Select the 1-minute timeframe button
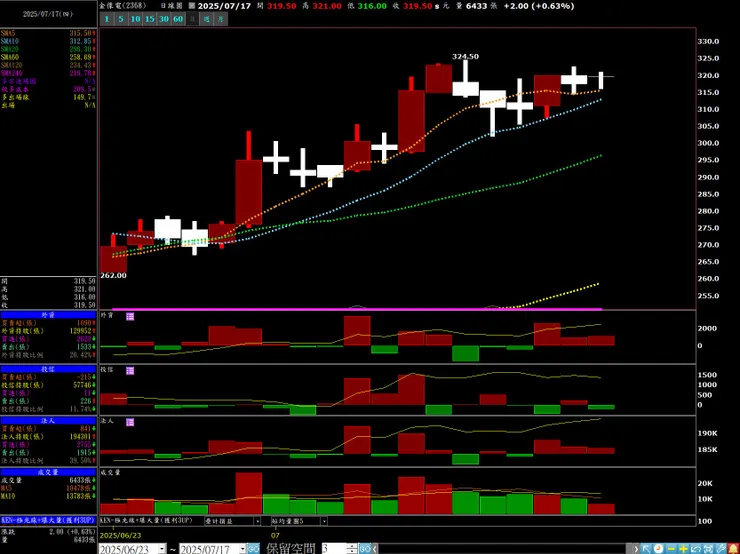Viewport: 740px width, 554px height. click(107, 19)
